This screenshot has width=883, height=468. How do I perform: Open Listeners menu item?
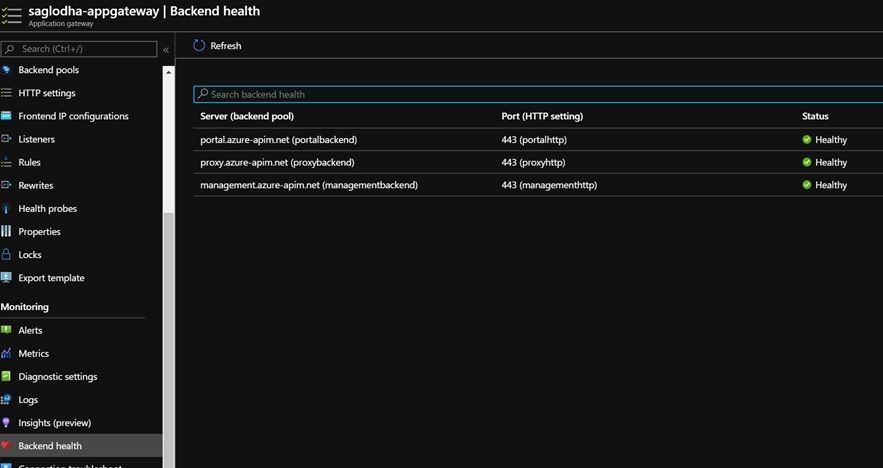click(81, 139)
